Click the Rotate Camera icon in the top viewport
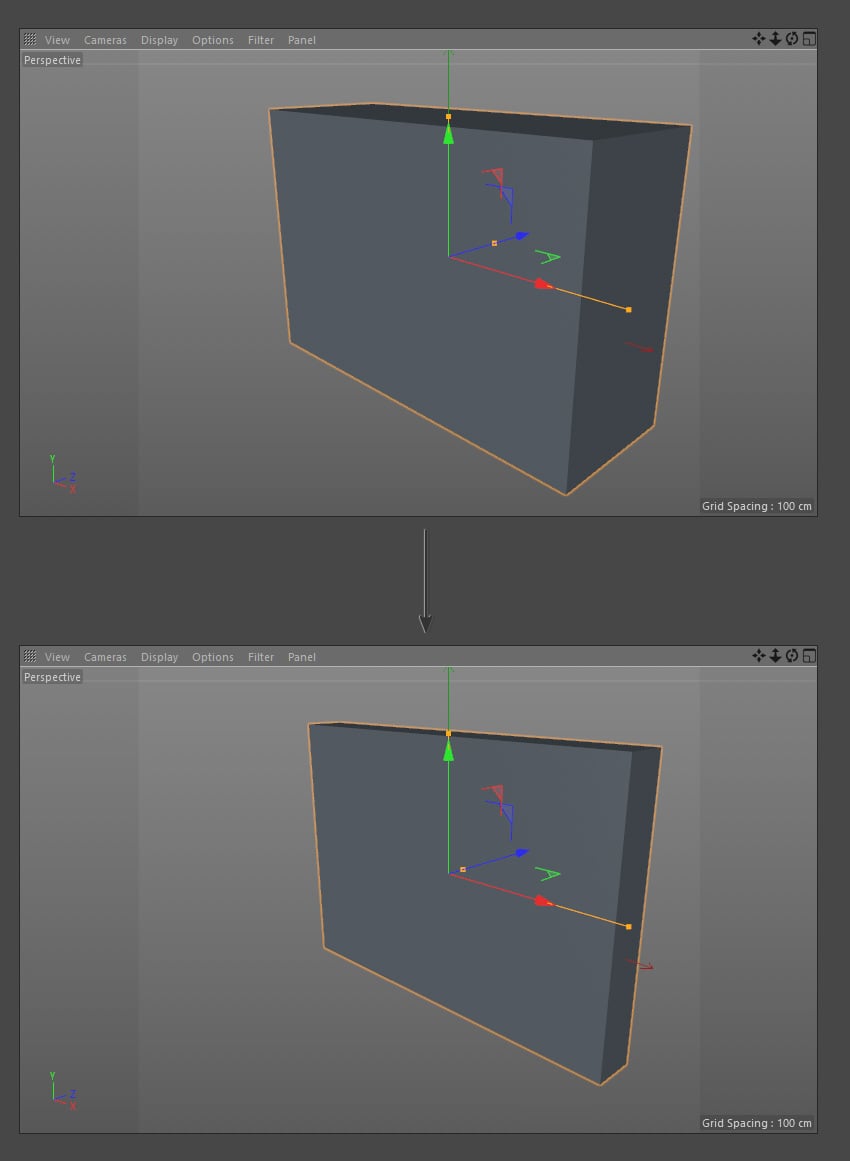 (791, 40)
